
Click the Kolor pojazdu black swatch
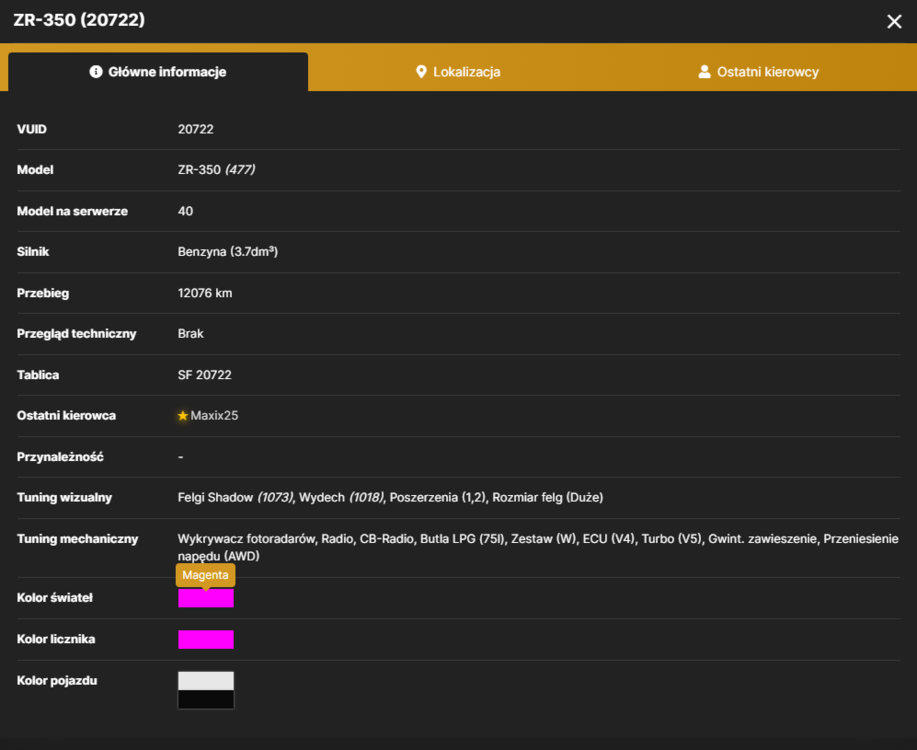(206, 699)
